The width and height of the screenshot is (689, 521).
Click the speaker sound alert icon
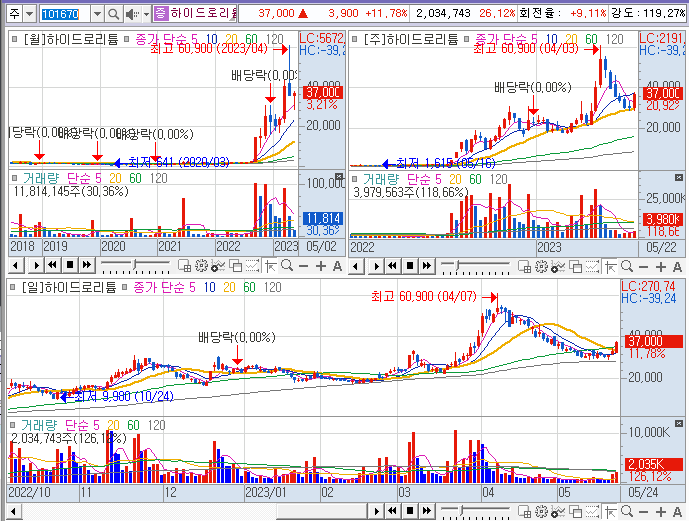point(132,14)
